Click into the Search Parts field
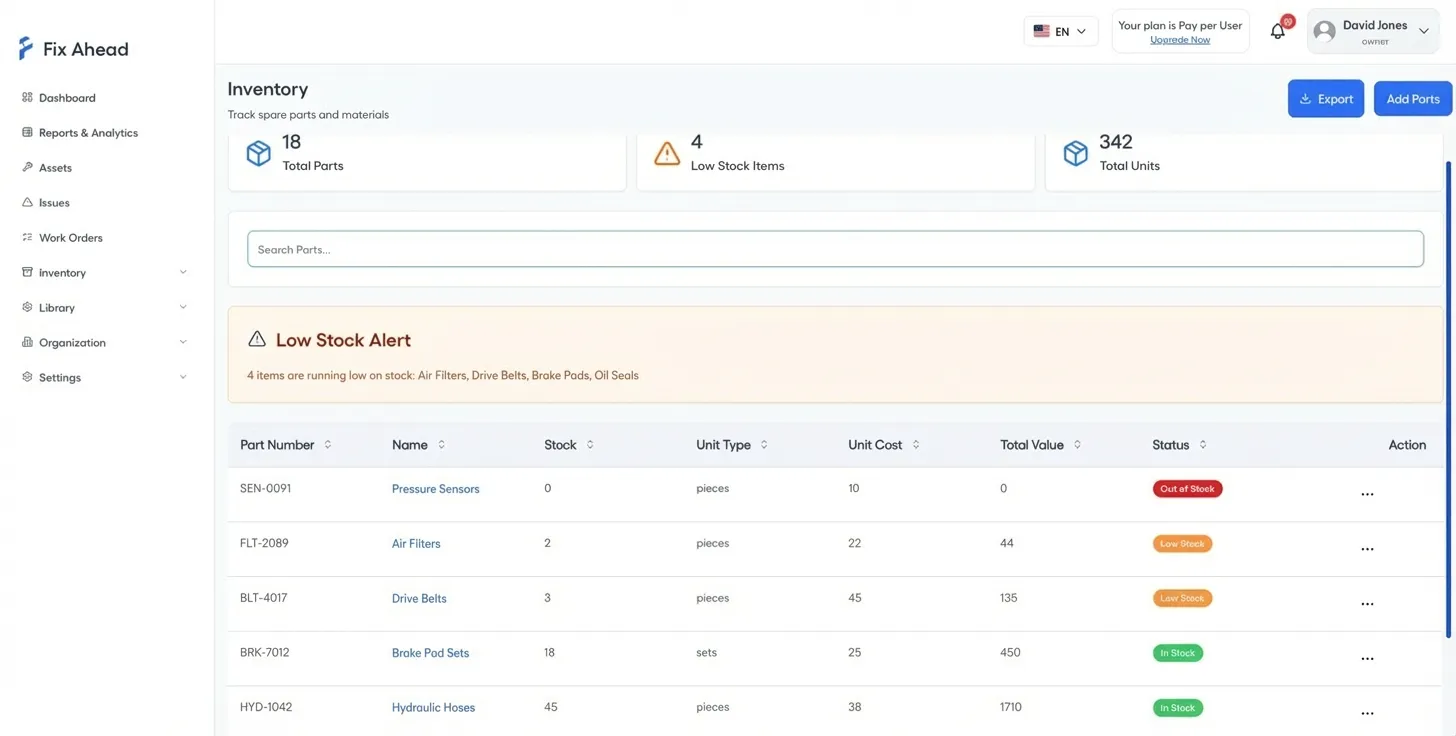The image size is (1456, 736). pos(835,249)
